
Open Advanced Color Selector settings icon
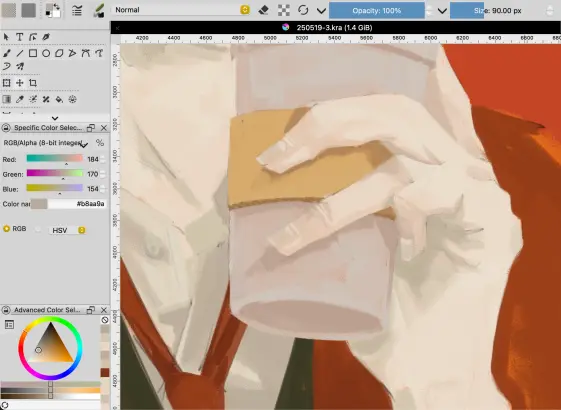click(9, 324)
